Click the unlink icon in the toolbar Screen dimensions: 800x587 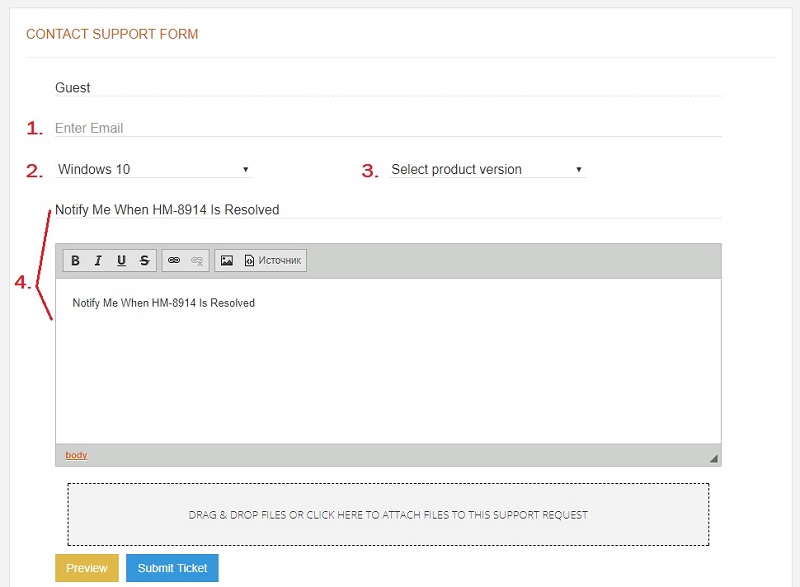[x=197, y=261]
